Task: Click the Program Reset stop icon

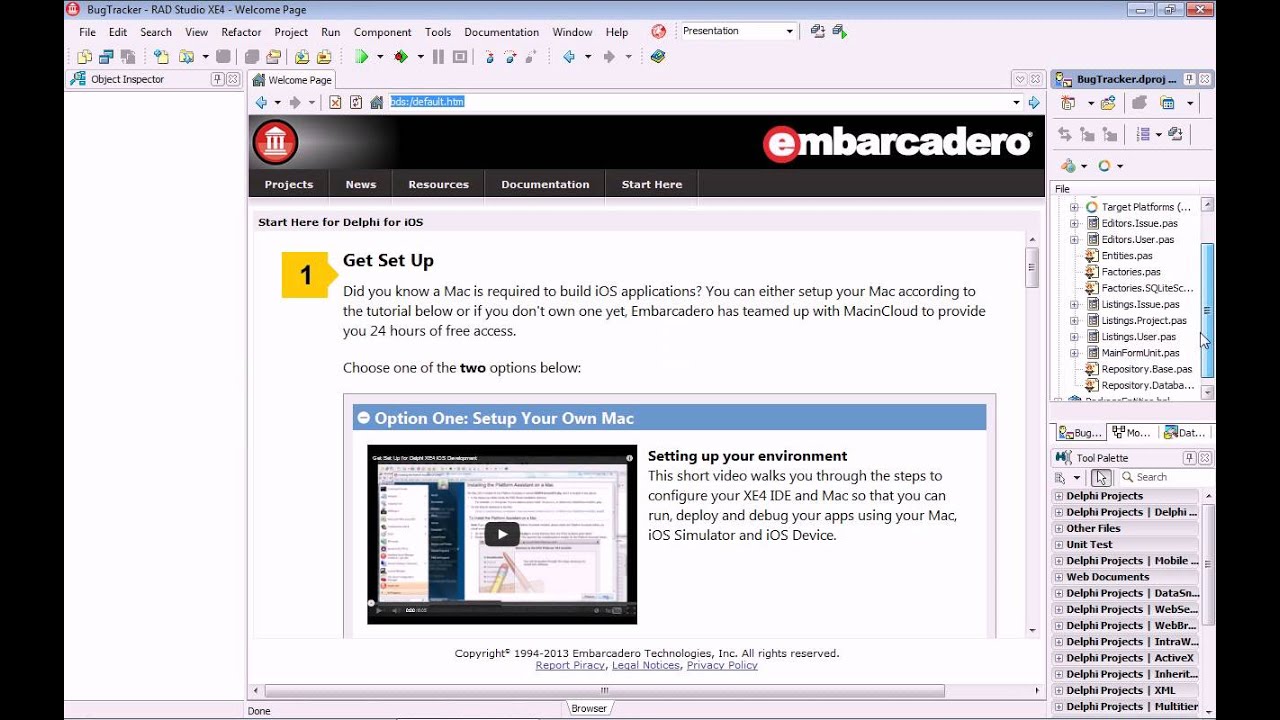Action: tap(460, 57)
